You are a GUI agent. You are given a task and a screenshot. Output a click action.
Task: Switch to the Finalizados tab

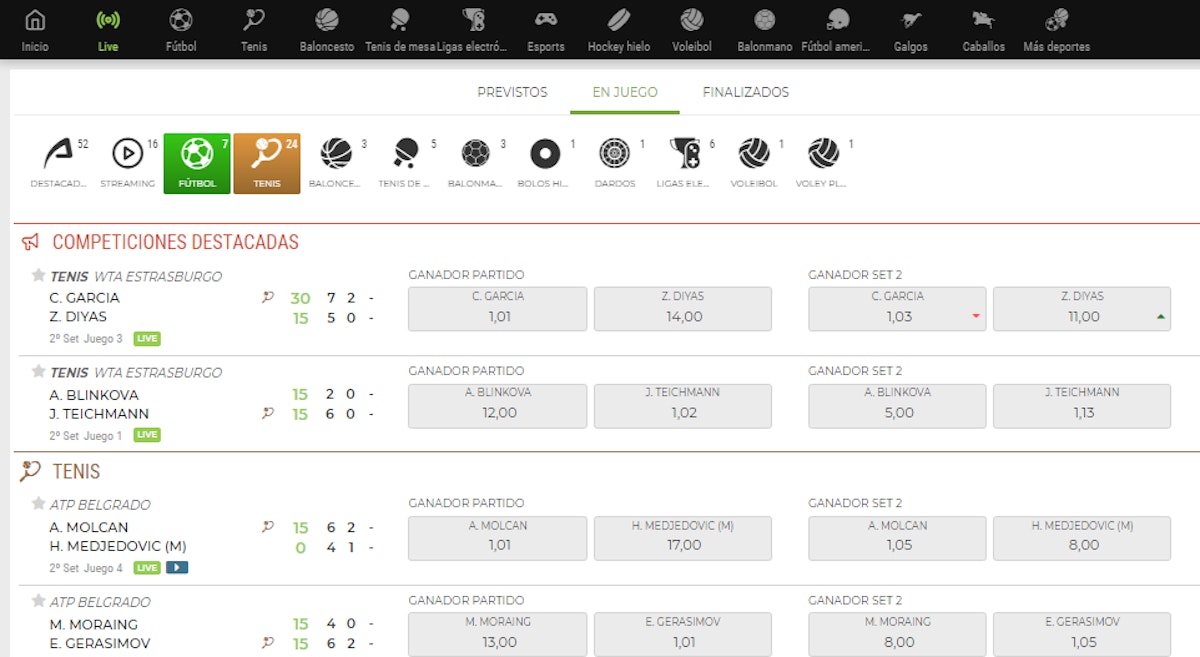point(745,92)
